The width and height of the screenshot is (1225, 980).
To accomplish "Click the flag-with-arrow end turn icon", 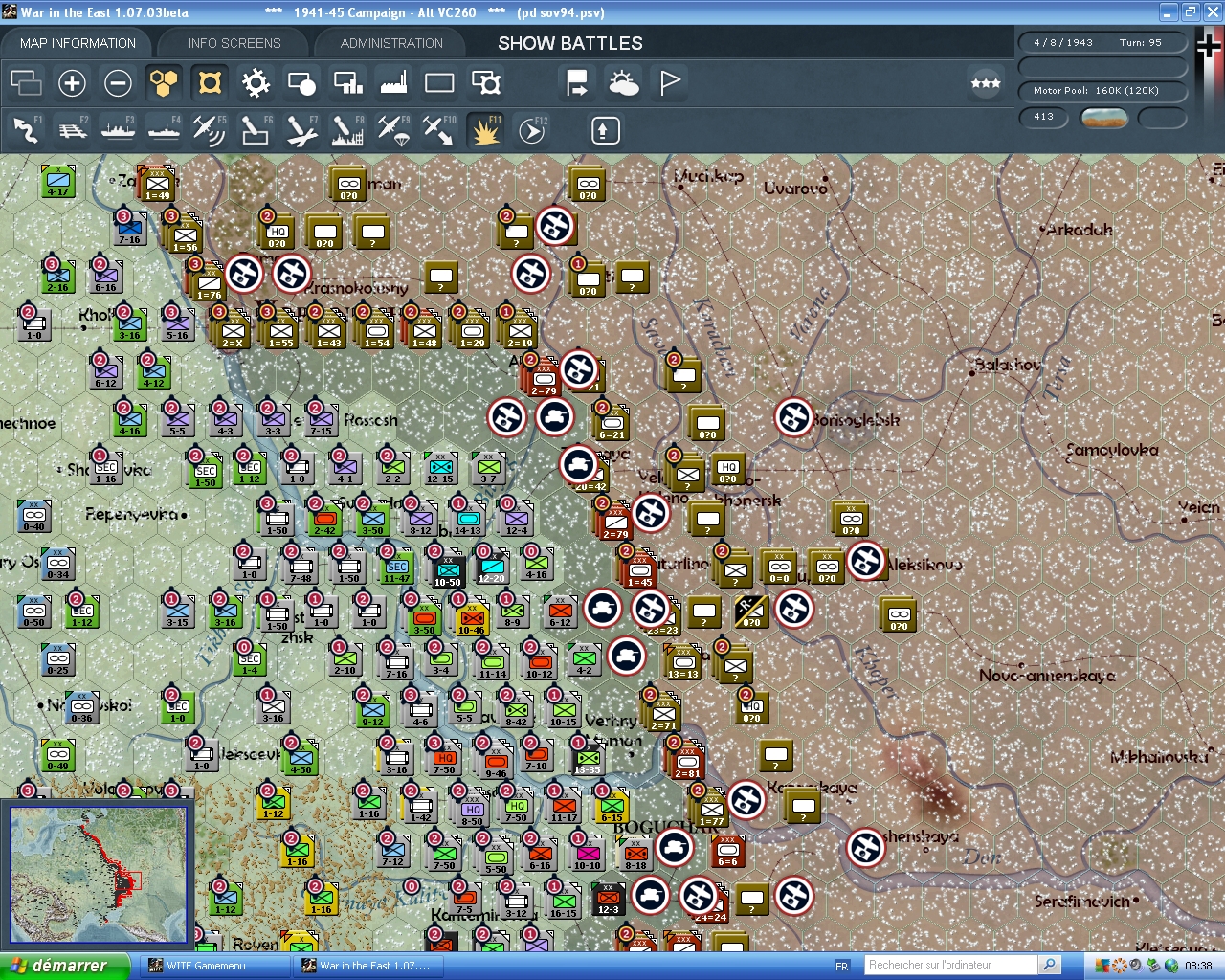I will tap(577, 83).
